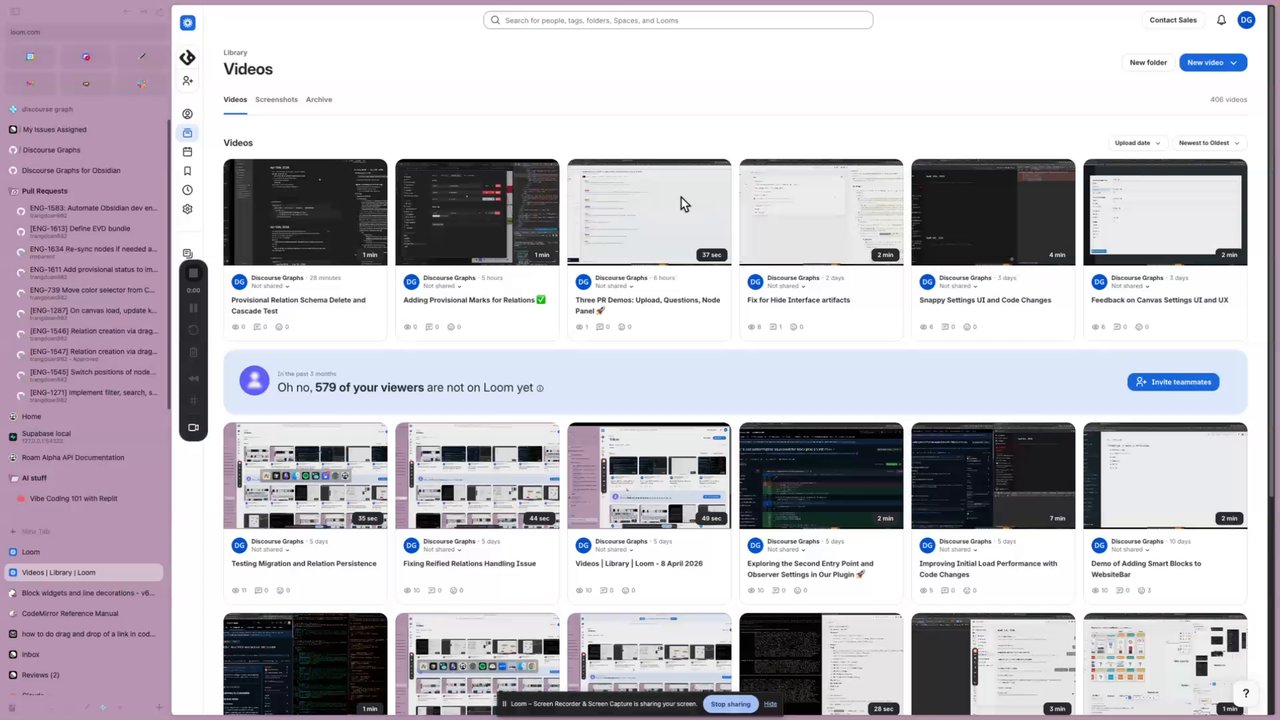This screenshot has height=720, width=1280.
Task: Click the views eye icon on Fix for Hide Interface card
Action: point(751,327)
